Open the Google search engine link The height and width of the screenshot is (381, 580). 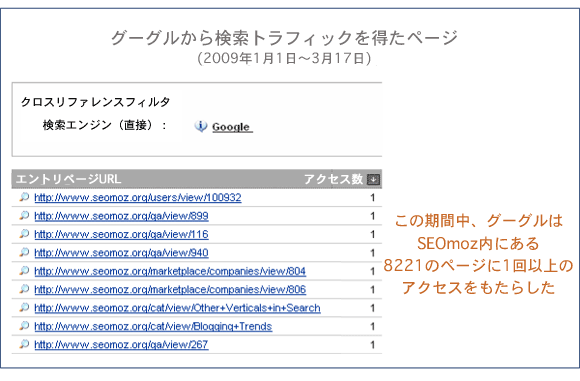232,127
